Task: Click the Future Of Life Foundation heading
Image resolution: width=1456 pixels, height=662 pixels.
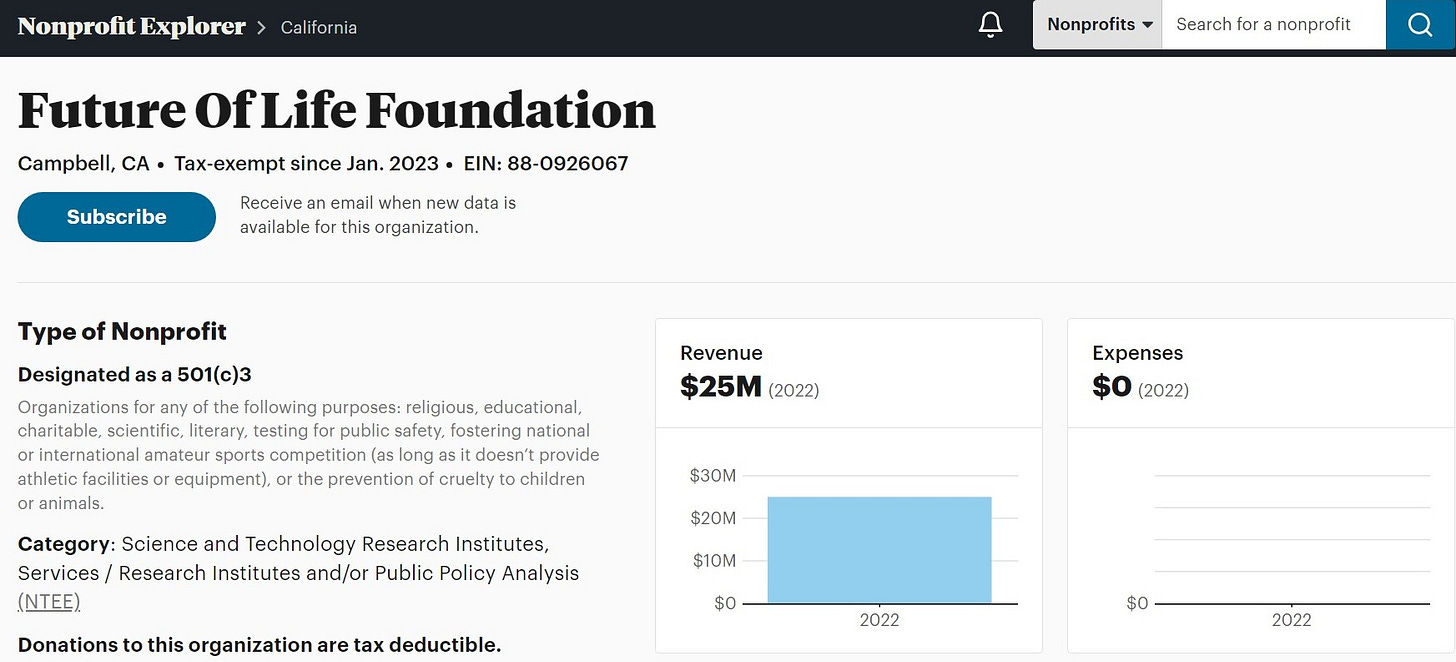Action: (337, 110)
